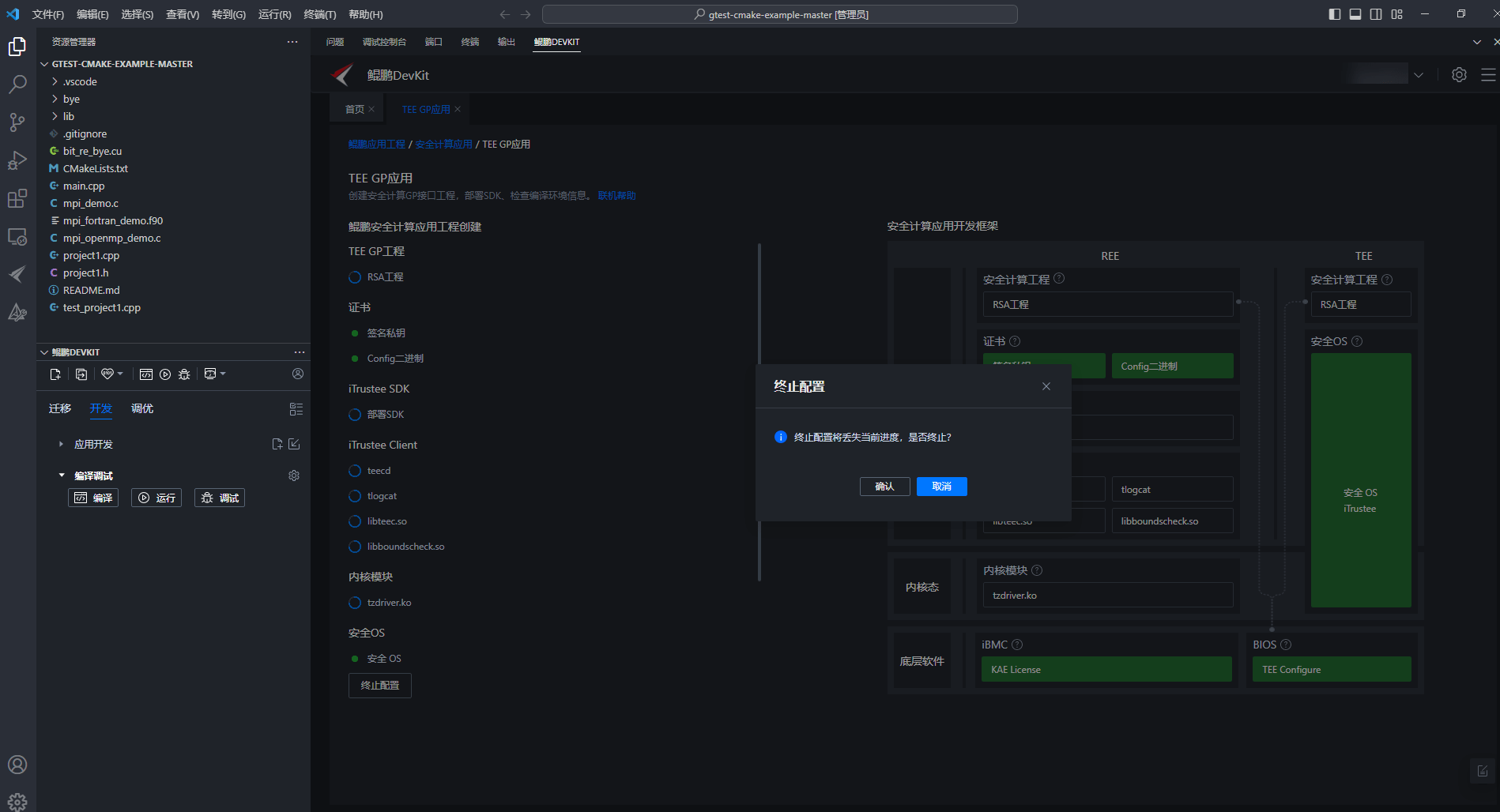Click the compile code icon in DevKit toolbar

[146, 374]
